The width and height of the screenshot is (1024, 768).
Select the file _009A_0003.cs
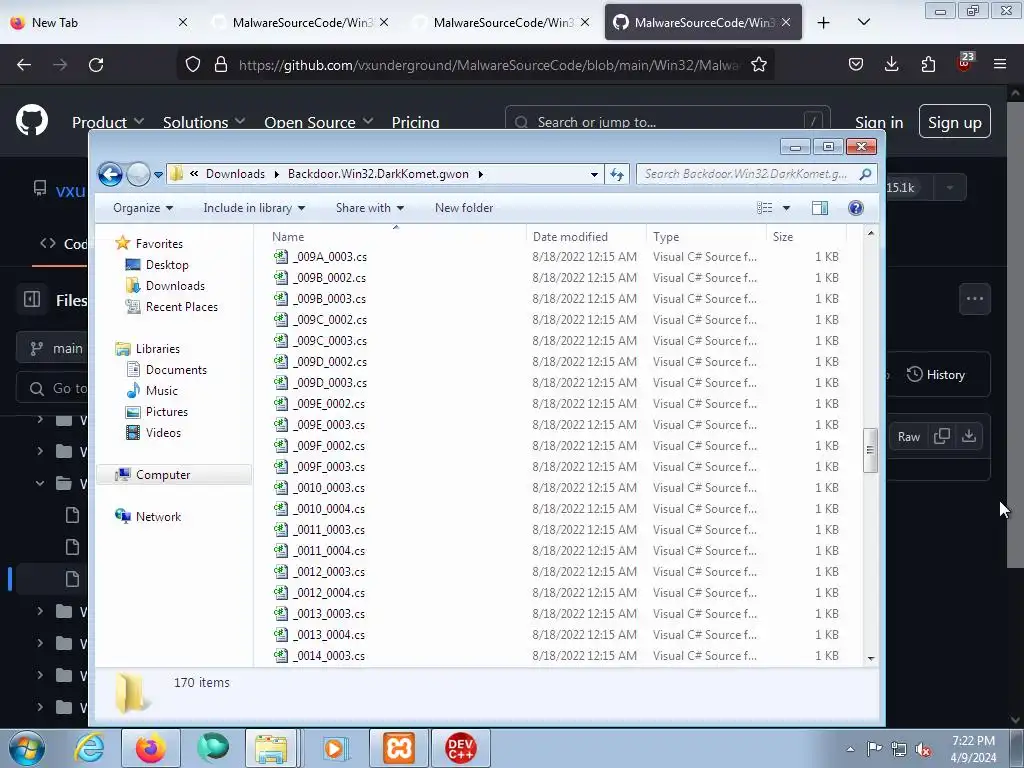(329, 257)
